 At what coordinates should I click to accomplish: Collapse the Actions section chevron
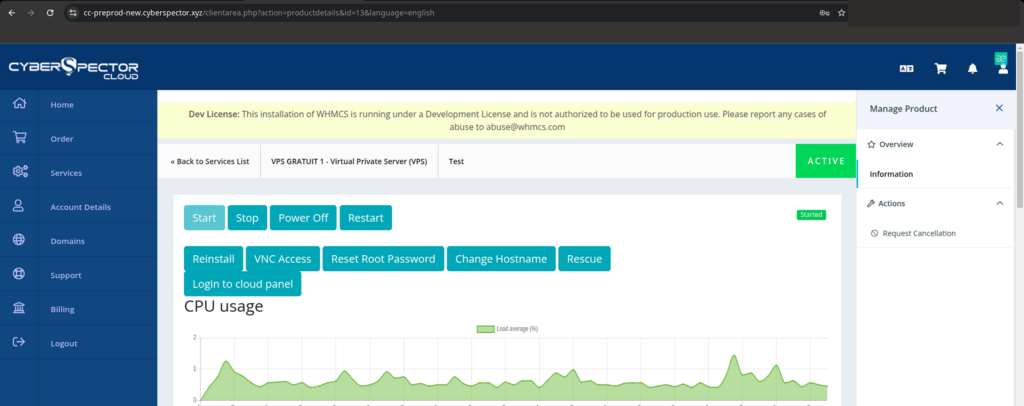(999, 204)
